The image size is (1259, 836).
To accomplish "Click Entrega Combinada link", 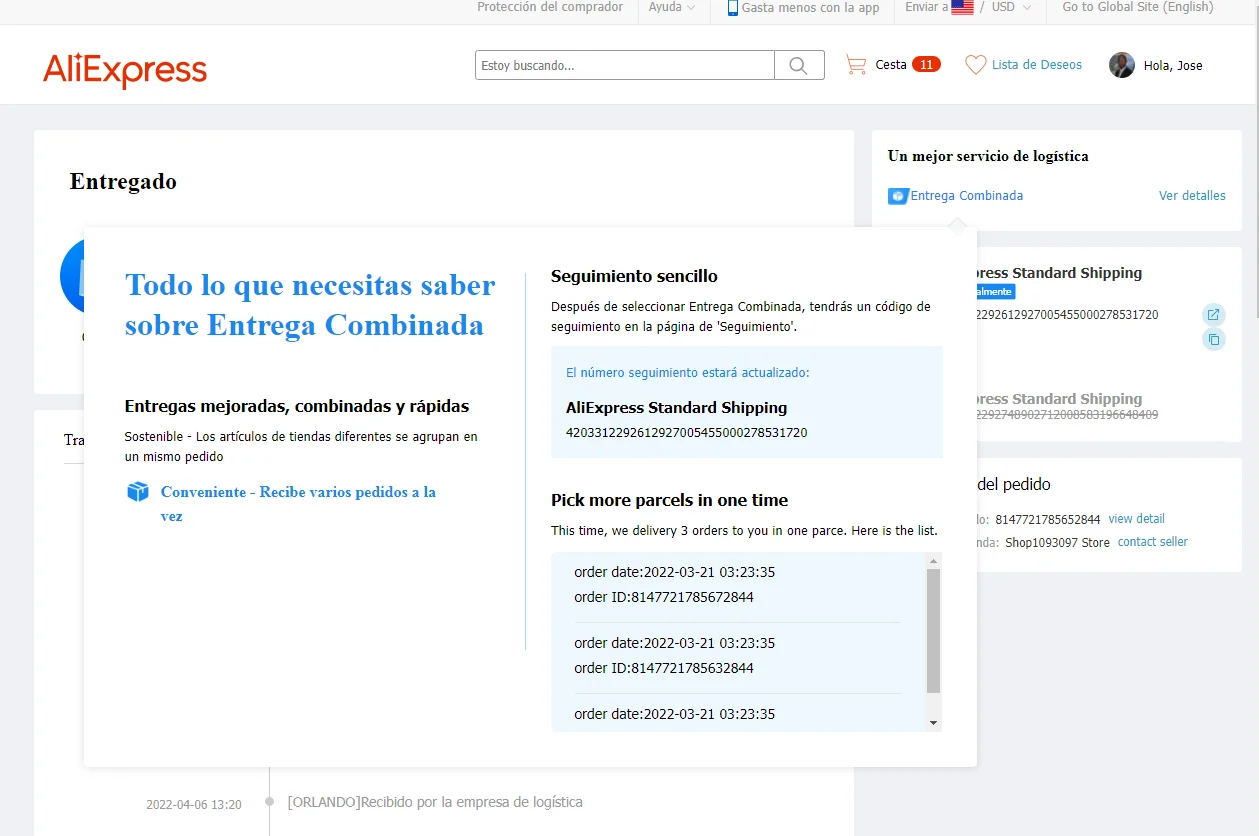I will [x=966, y=196].
